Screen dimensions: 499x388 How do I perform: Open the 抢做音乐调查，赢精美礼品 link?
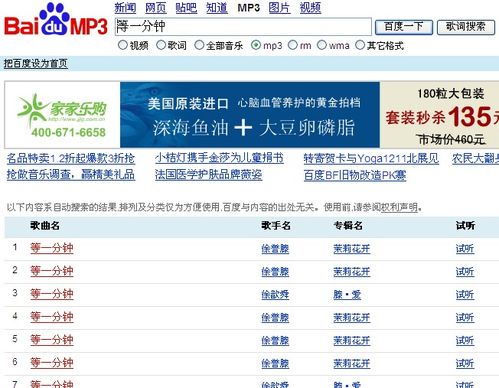pyautogui.click(x=71, y=175)
